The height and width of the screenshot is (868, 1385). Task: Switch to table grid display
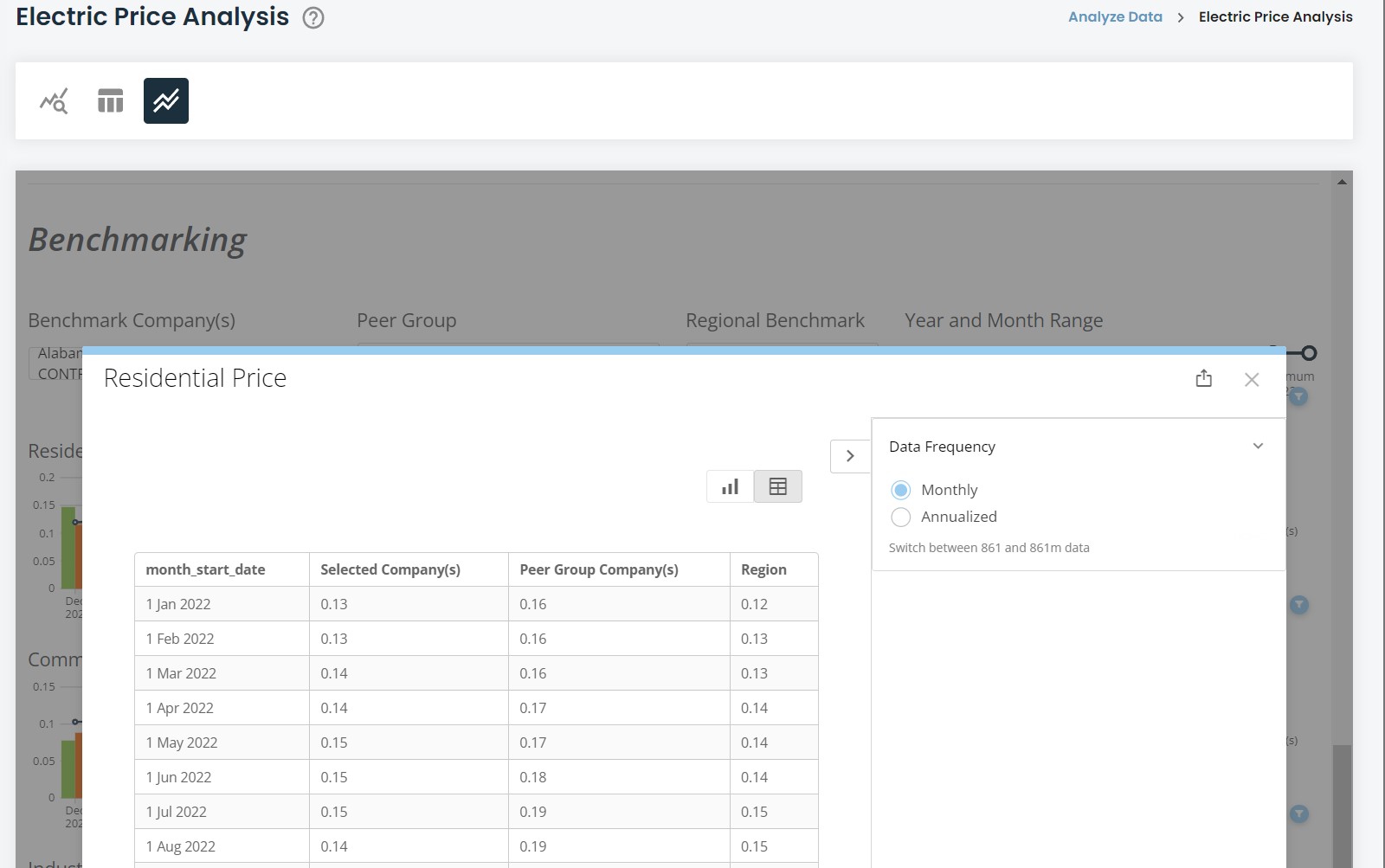coord(777,486)
